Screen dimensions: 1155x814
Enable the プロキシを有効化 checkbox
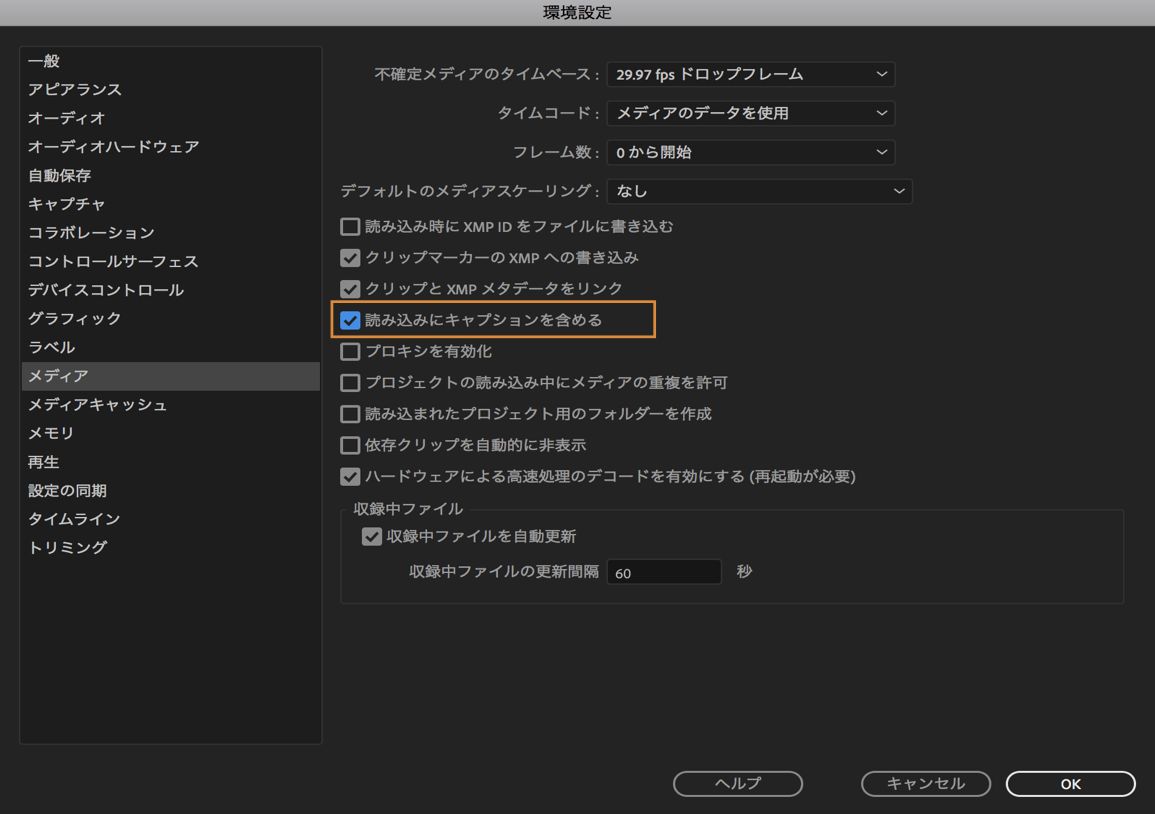[350, 351]
